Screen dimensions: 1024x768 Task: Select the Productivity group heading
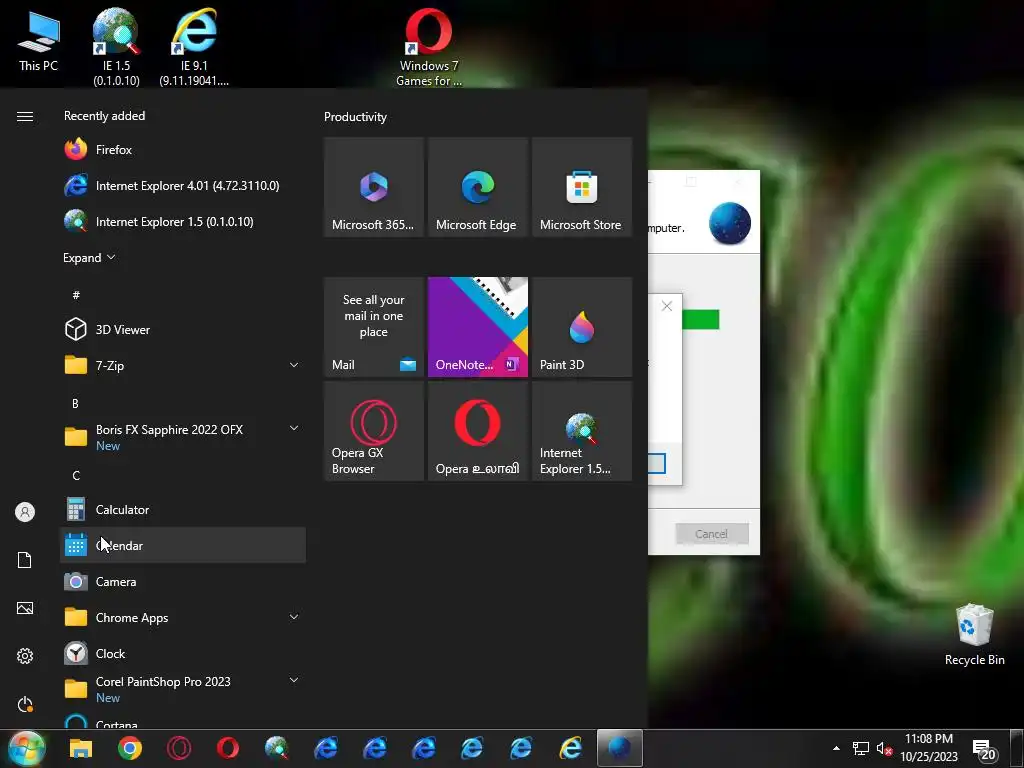click(x=355, y=117)
